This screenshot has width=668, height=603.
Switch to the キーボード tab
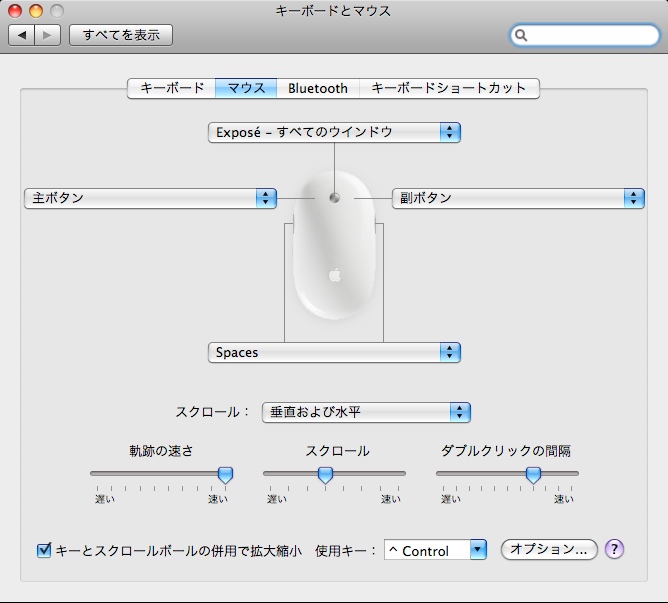[172, 88]
